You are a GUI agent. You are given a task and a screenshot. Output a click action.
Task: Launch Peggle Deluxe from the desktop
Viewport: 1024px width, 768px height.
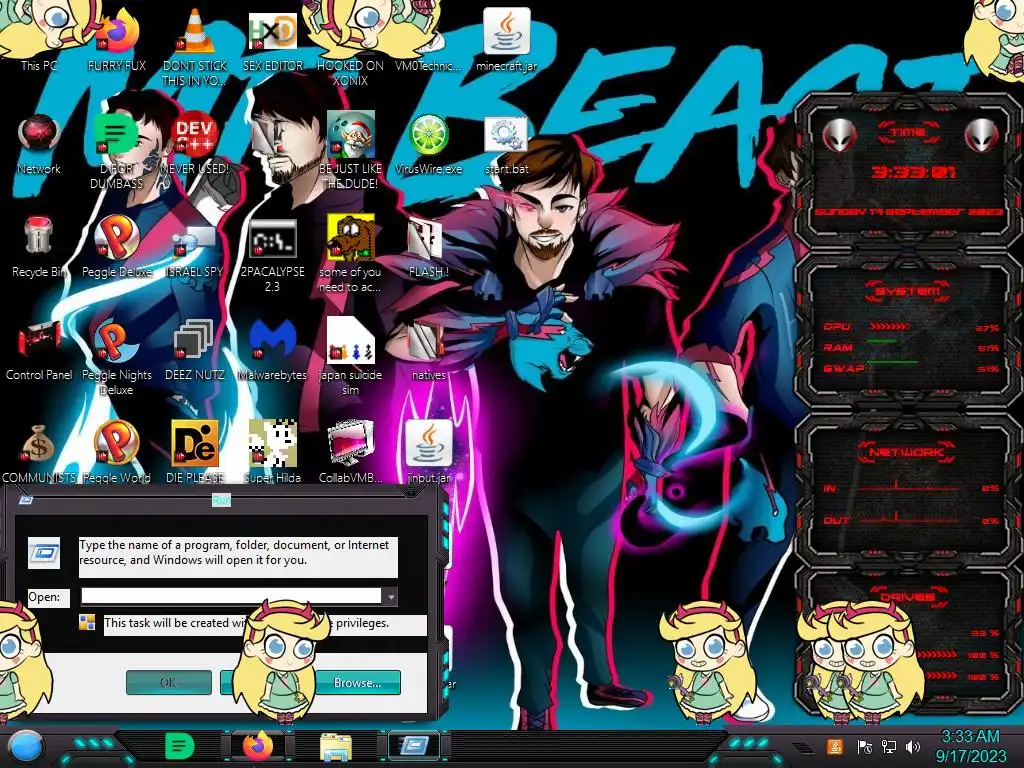click(116, 247)
